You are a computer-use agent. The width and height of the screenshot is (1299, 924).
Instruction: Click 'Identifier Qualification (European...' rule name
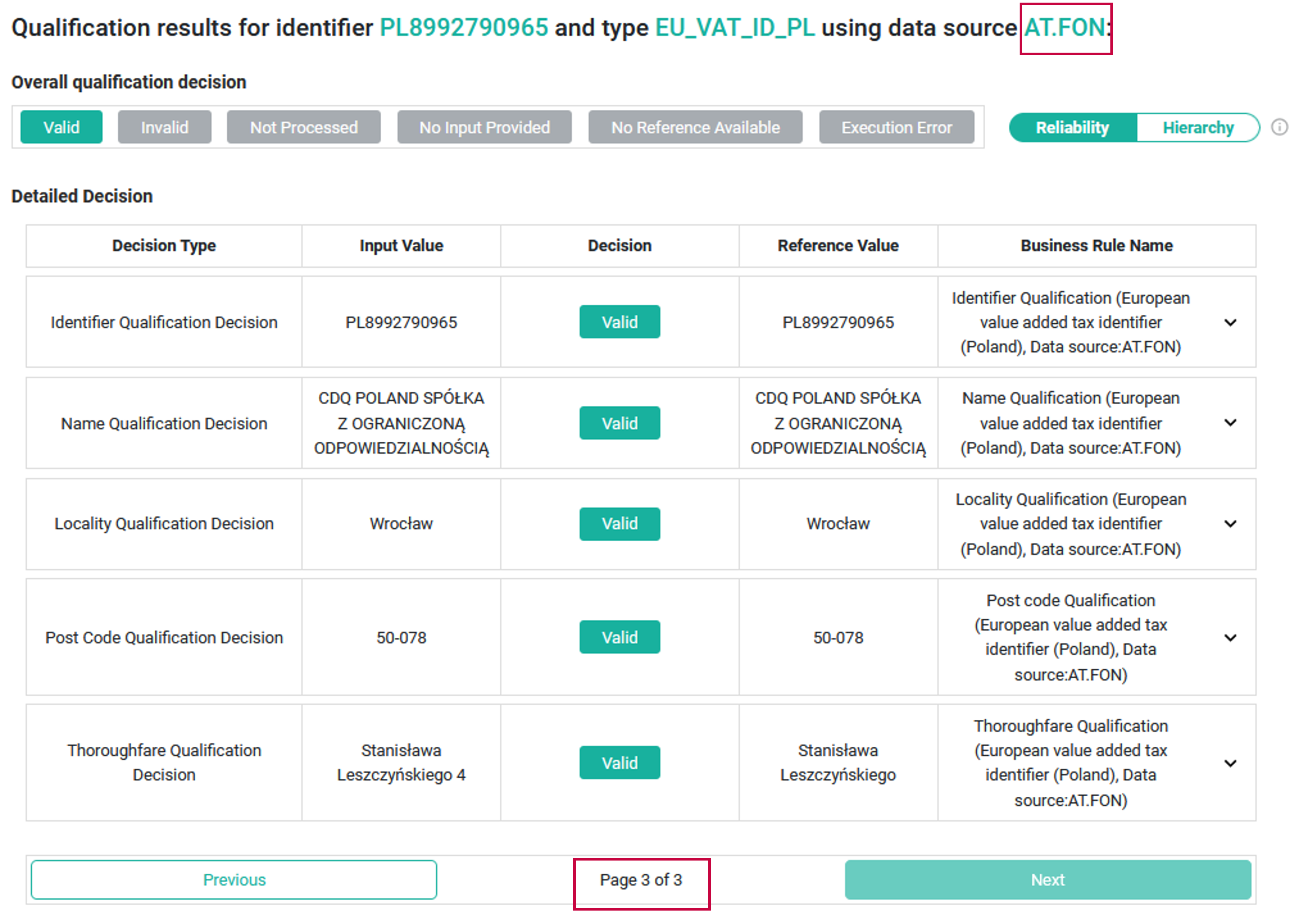click(1071, 323)
